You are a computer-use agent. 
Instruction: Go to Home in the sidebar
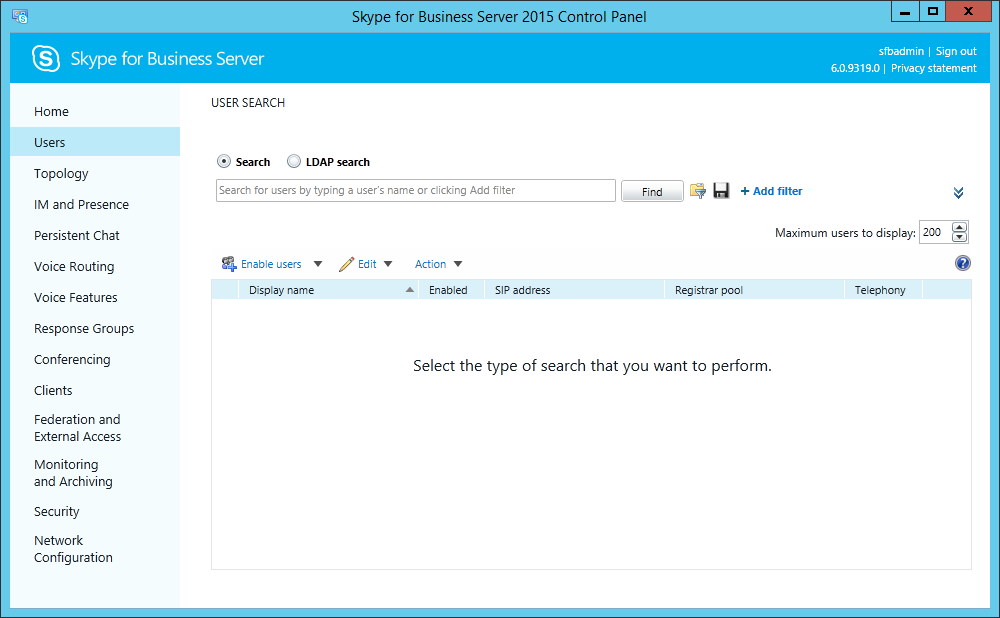pos(51,112)
